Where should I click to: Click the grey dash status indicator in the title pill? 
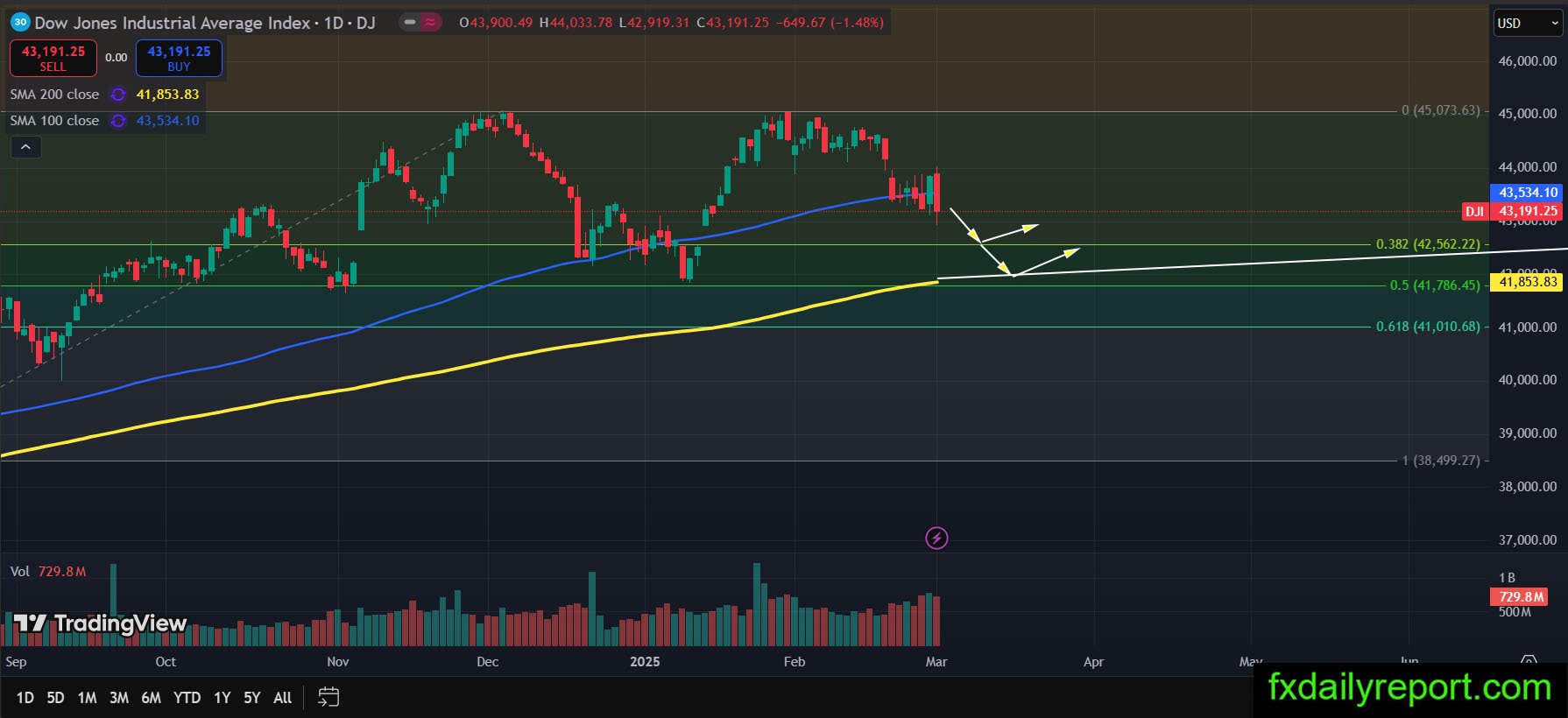pos(410,23)
